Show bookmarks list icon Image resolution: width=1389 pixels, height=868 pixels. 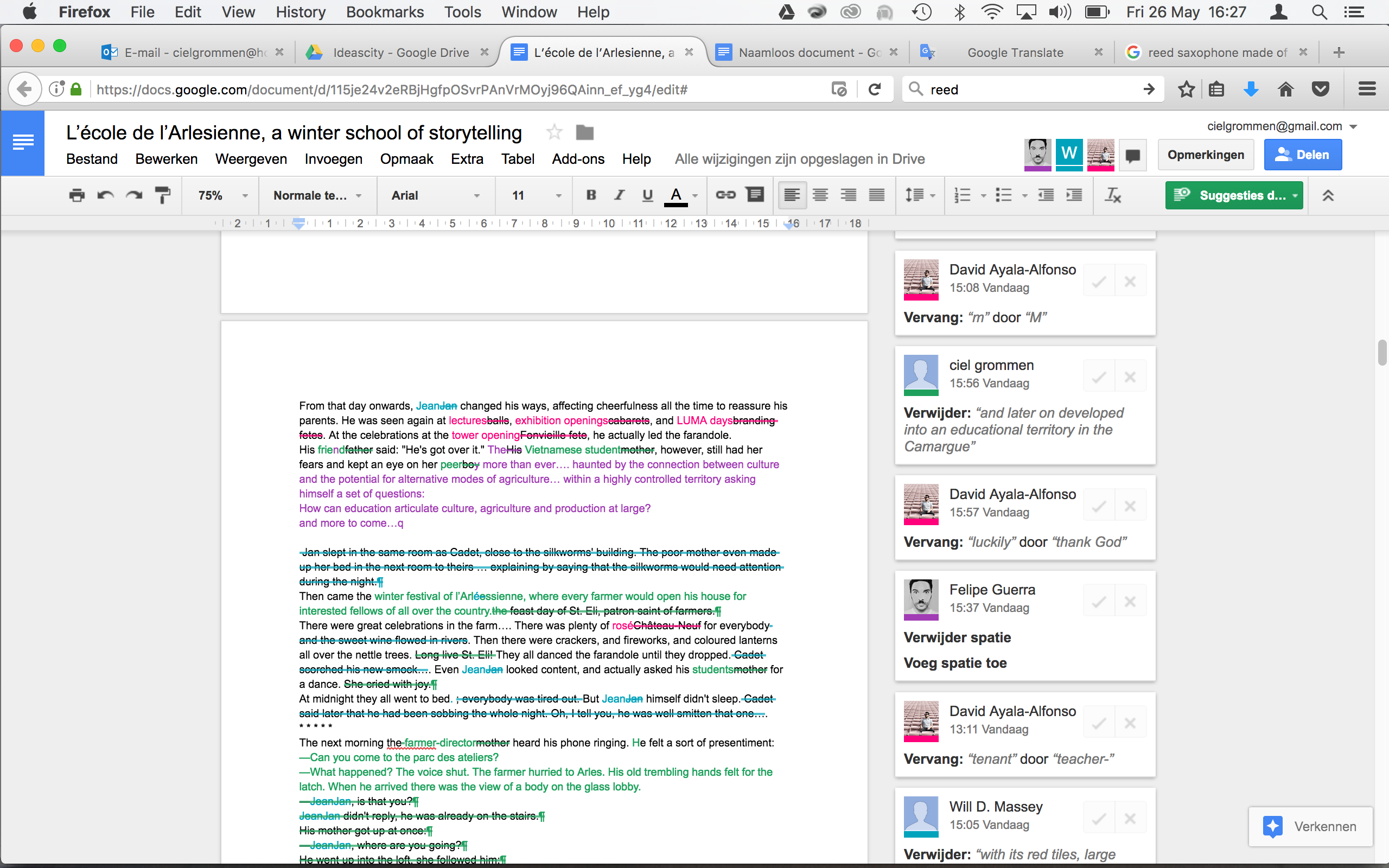[x=1216, y=89]
